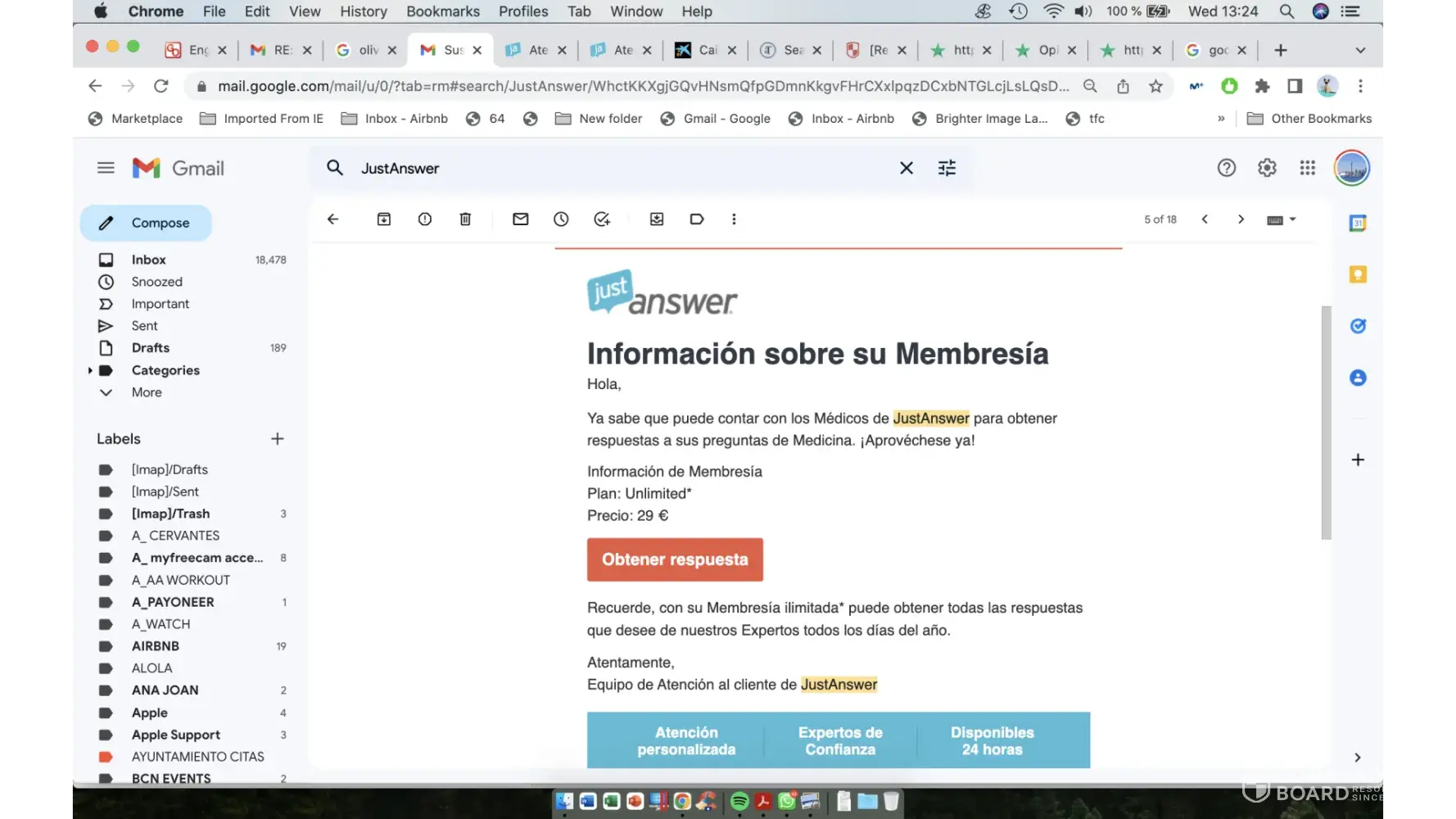The width and height of the screenshot is (1456, 819).
Task: Open Google Calendar side panel
Action: point(1358,223)
